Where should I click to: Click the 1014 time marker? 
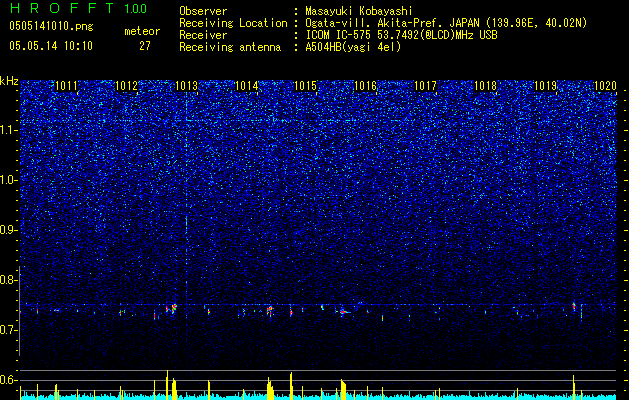point(246,86)
